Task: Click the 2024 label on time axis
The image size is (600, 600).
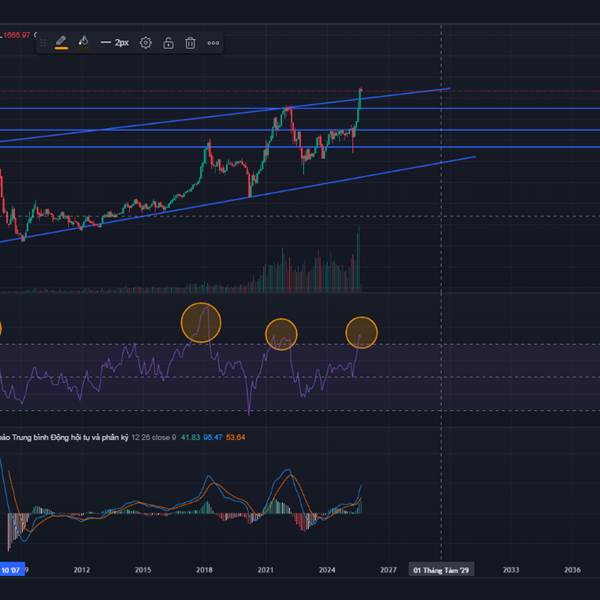Action: click(327, 570)
